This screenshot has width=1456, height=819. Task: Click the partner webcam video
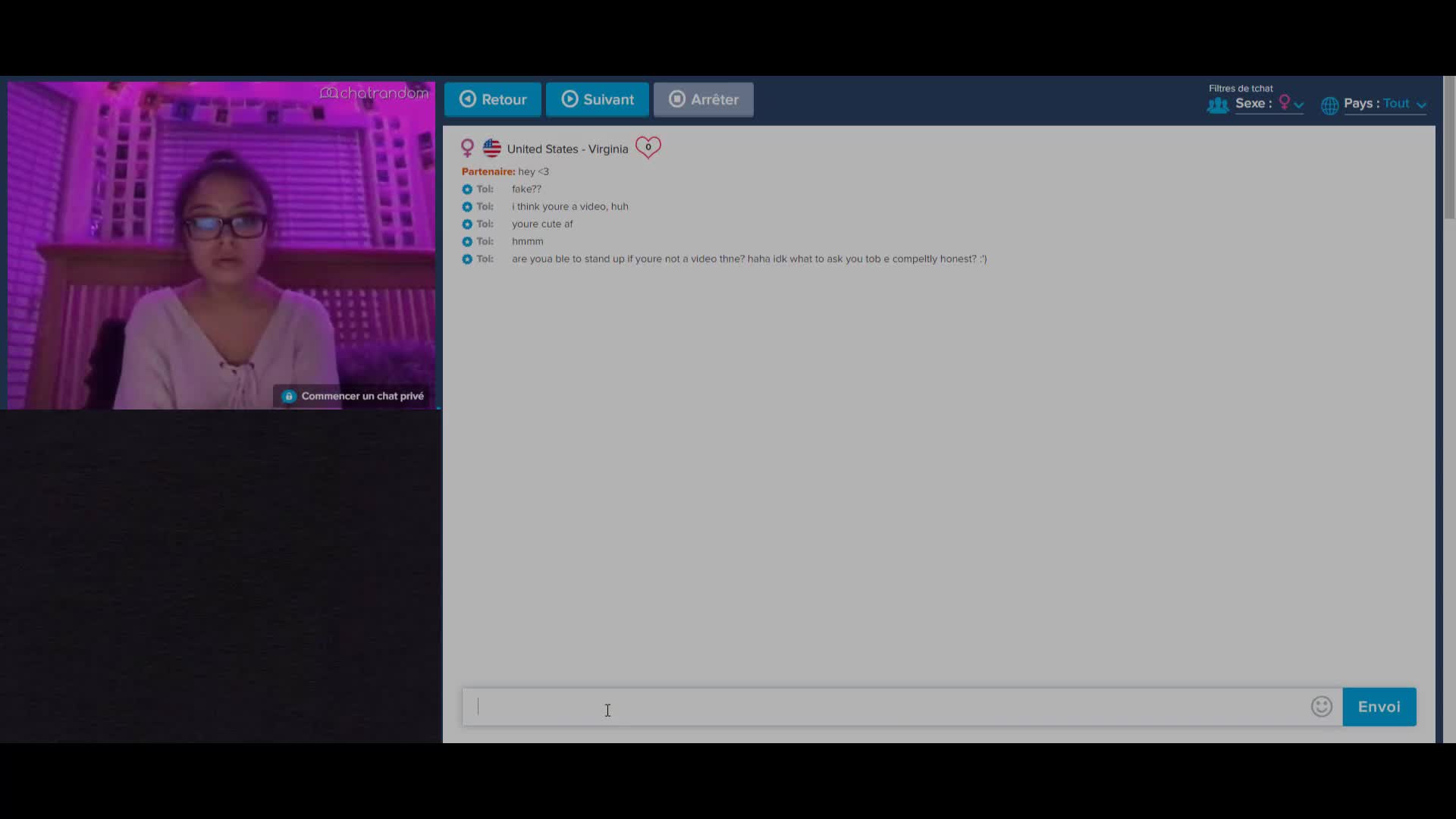pos(221,246)
